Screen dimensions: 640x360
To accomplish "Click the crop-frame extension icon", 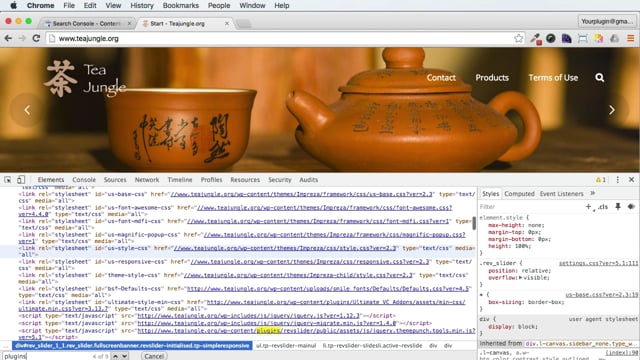I will tap(582, 38).
